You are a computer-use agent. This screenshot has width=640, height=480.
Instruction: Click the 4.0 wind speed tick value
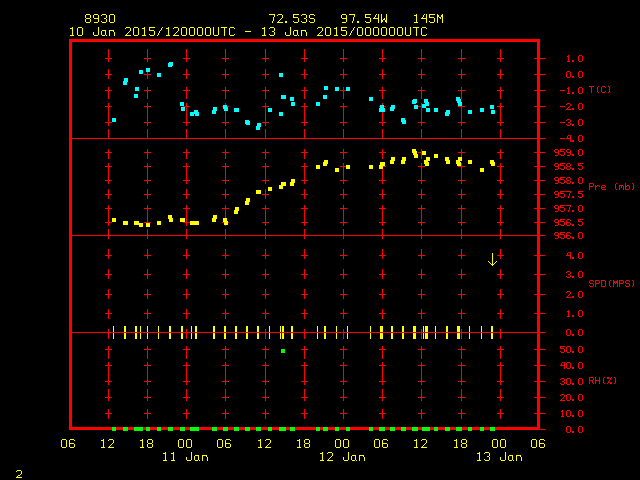574,256
